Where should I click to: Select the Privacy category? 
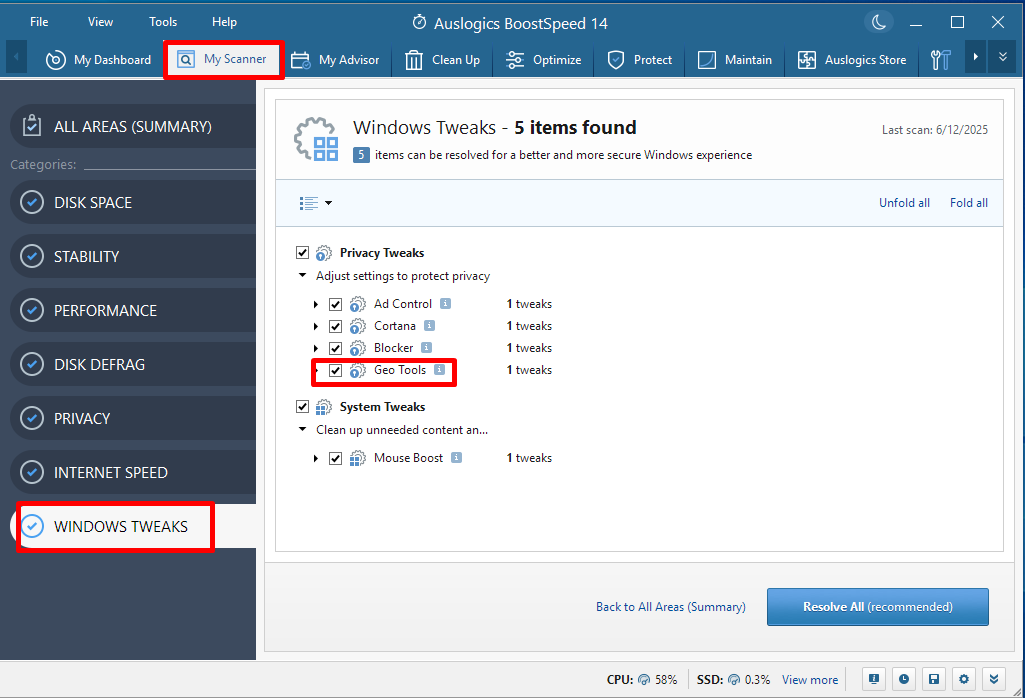133,418
